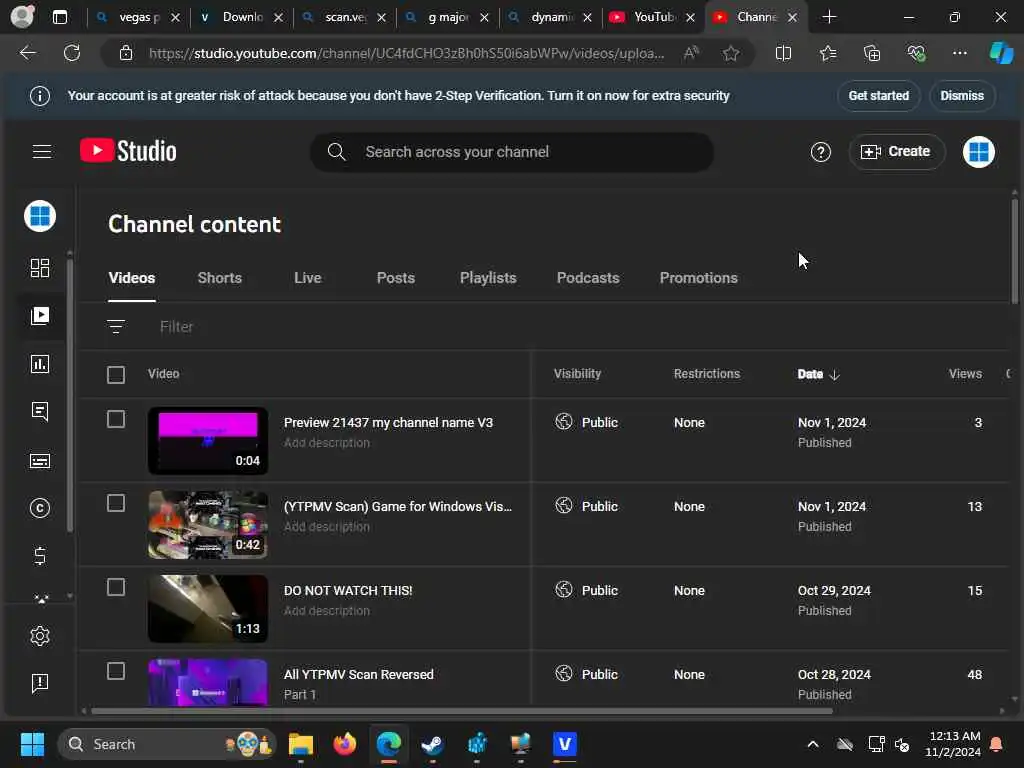
Task: Open DO NOT WATCH THIS! video title
Action: (x=347, y=590)
